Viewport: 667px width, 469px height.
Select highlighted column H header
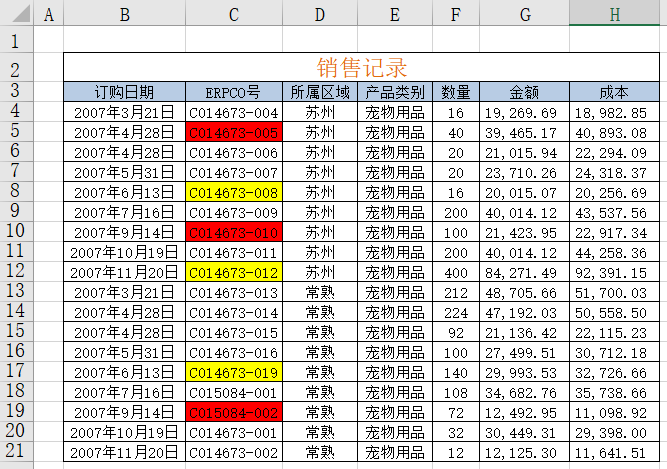614,15
